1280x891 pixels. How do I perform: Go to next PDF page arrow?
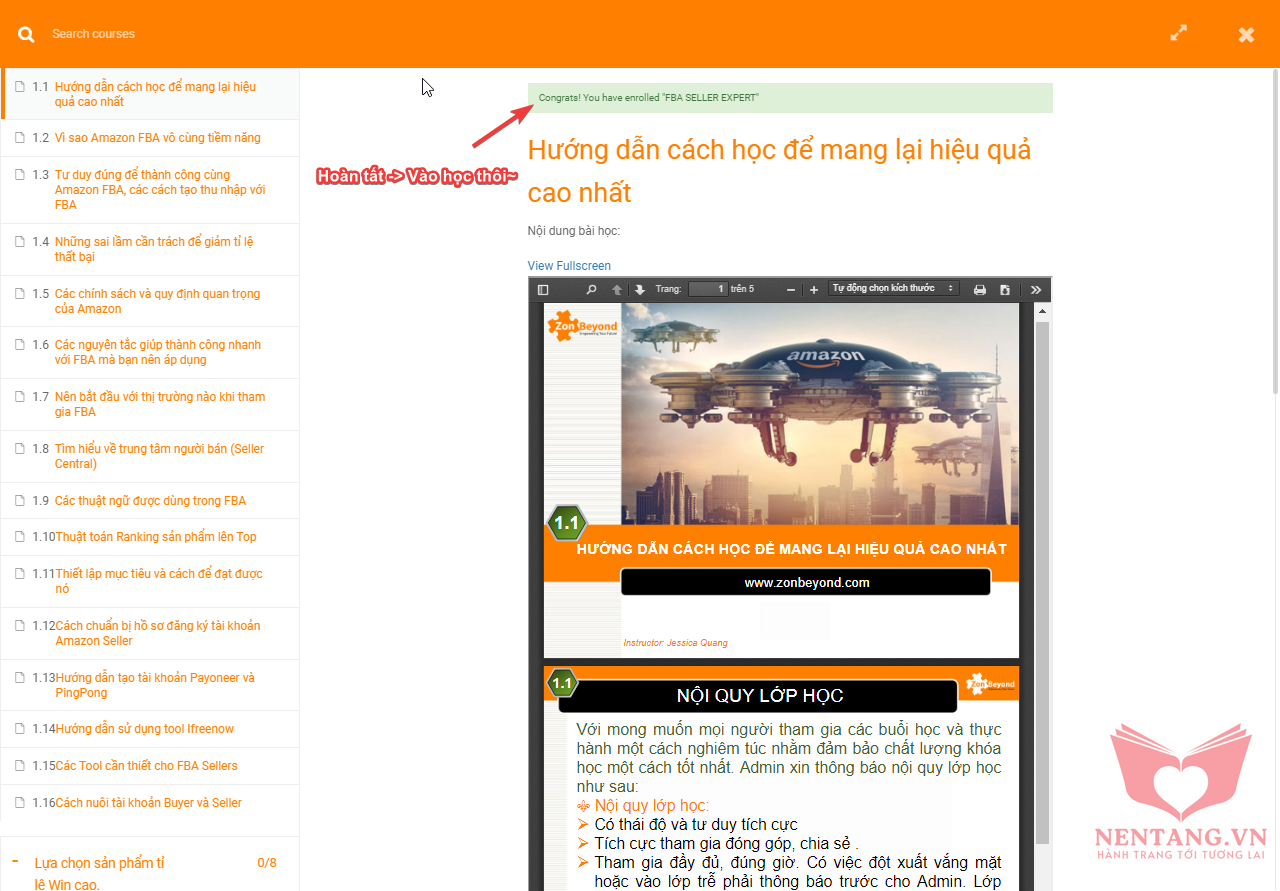click(640, 290)
